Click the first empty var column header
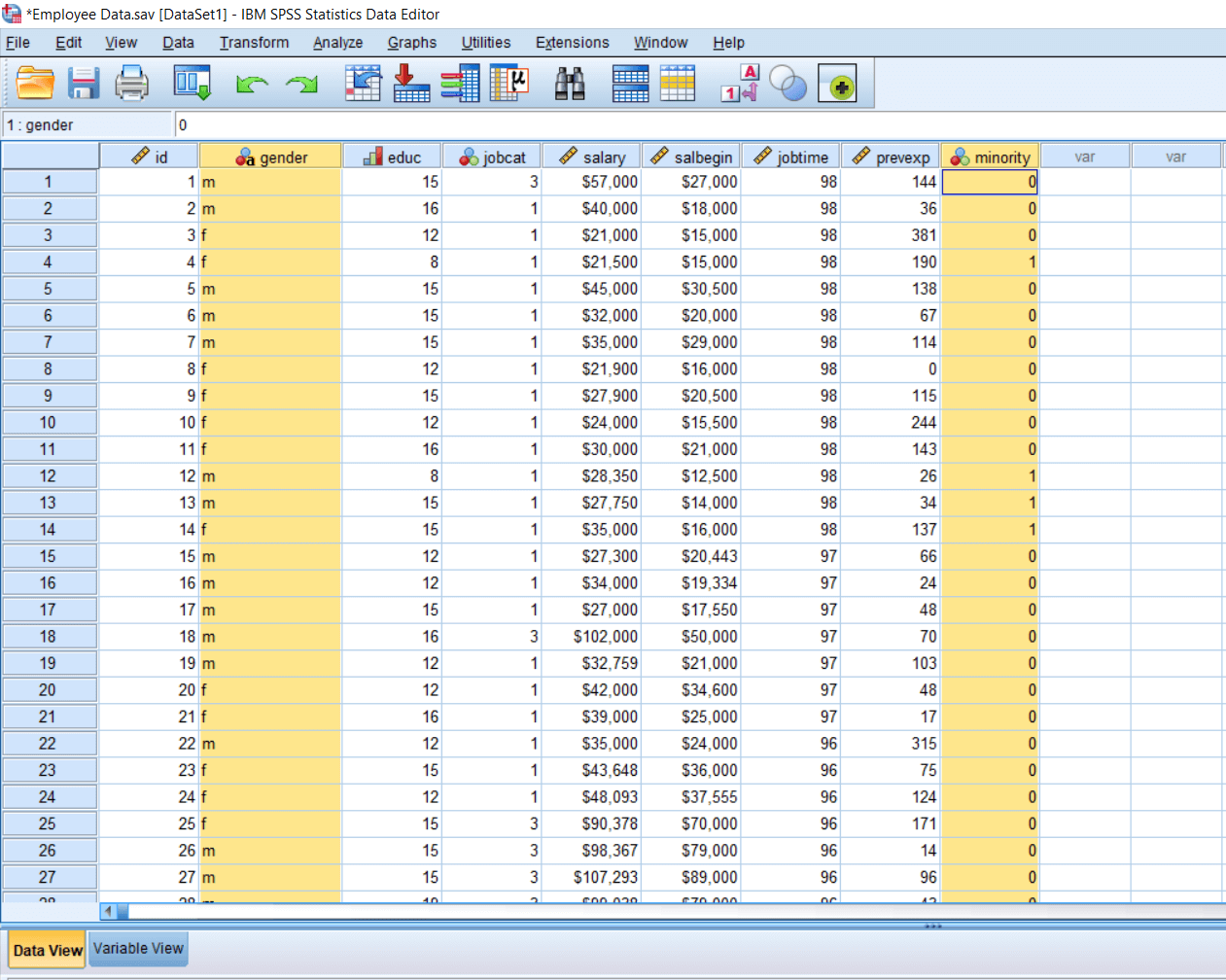 pos(1085,157)
